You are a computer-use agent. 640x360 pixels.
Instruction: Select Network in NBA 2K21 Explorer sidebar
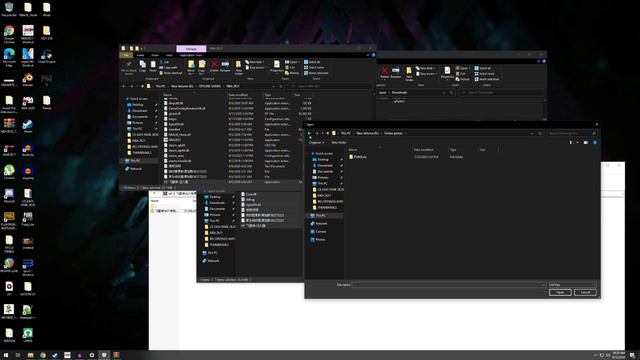[136, 169]
